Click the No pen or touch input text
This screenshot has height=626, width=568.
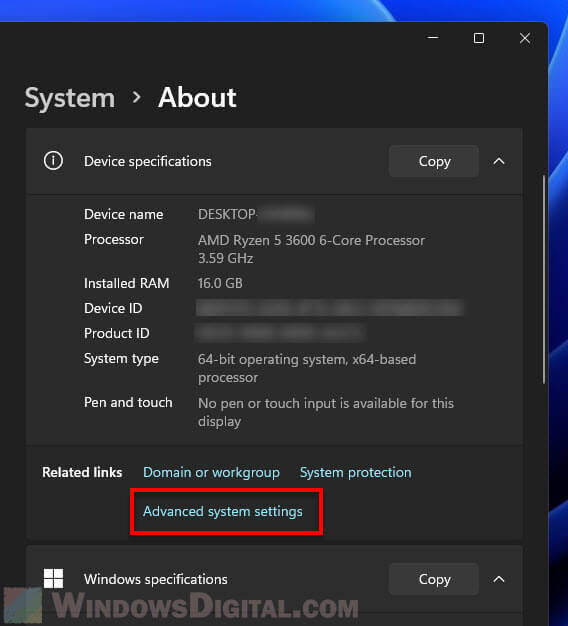click(326, 412)
